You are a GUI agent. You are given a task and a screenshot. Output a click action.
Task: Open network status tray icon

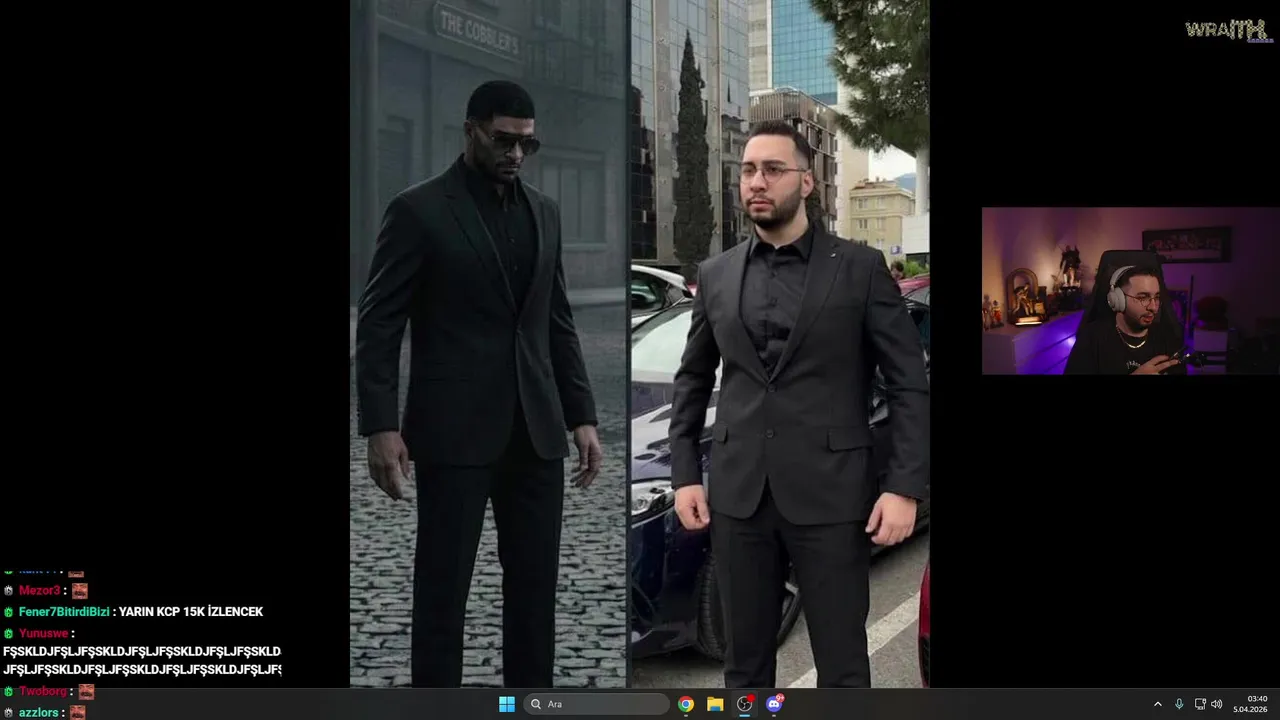coord(1200,704)
